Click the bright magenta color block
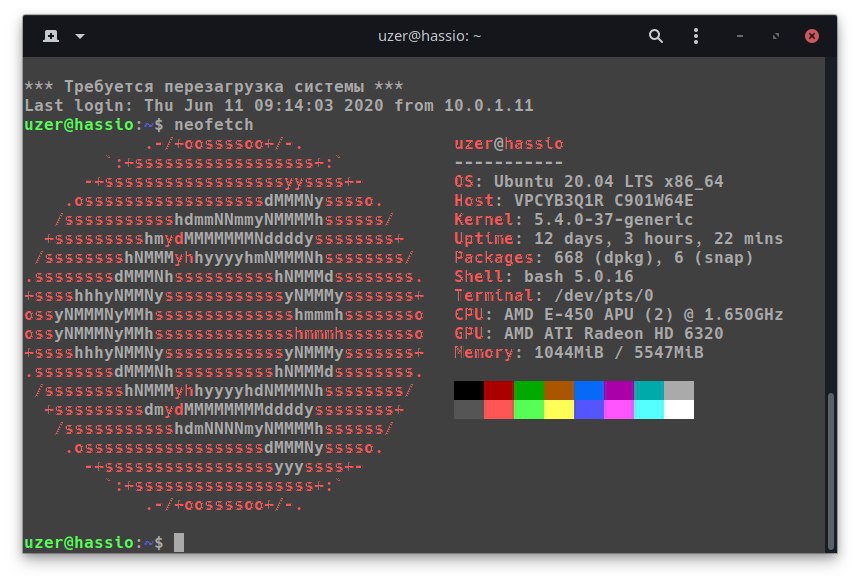This screenshot has width=860, height=584. coord(619,410)
